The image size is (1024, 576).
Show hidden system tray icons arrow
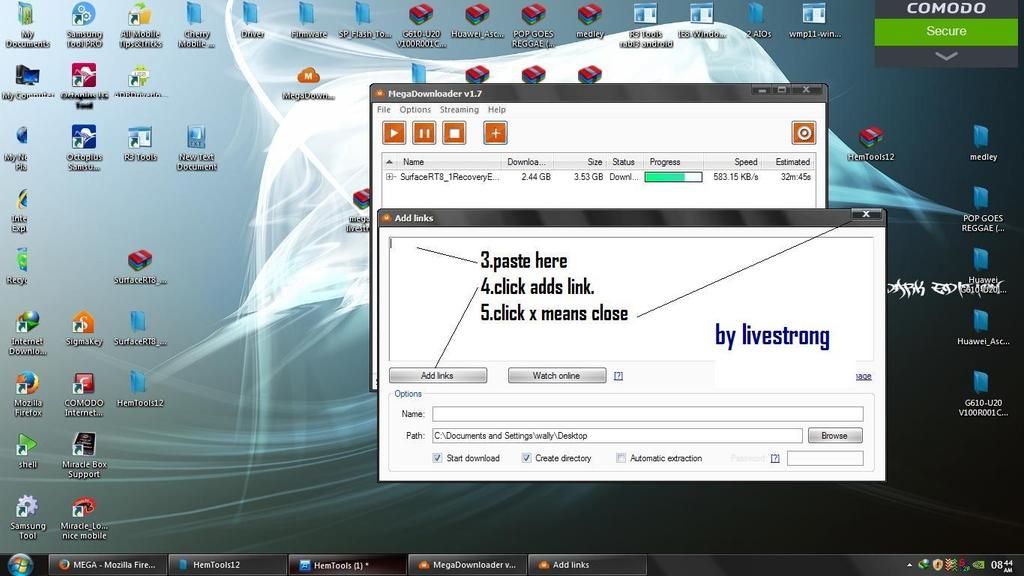908,565
